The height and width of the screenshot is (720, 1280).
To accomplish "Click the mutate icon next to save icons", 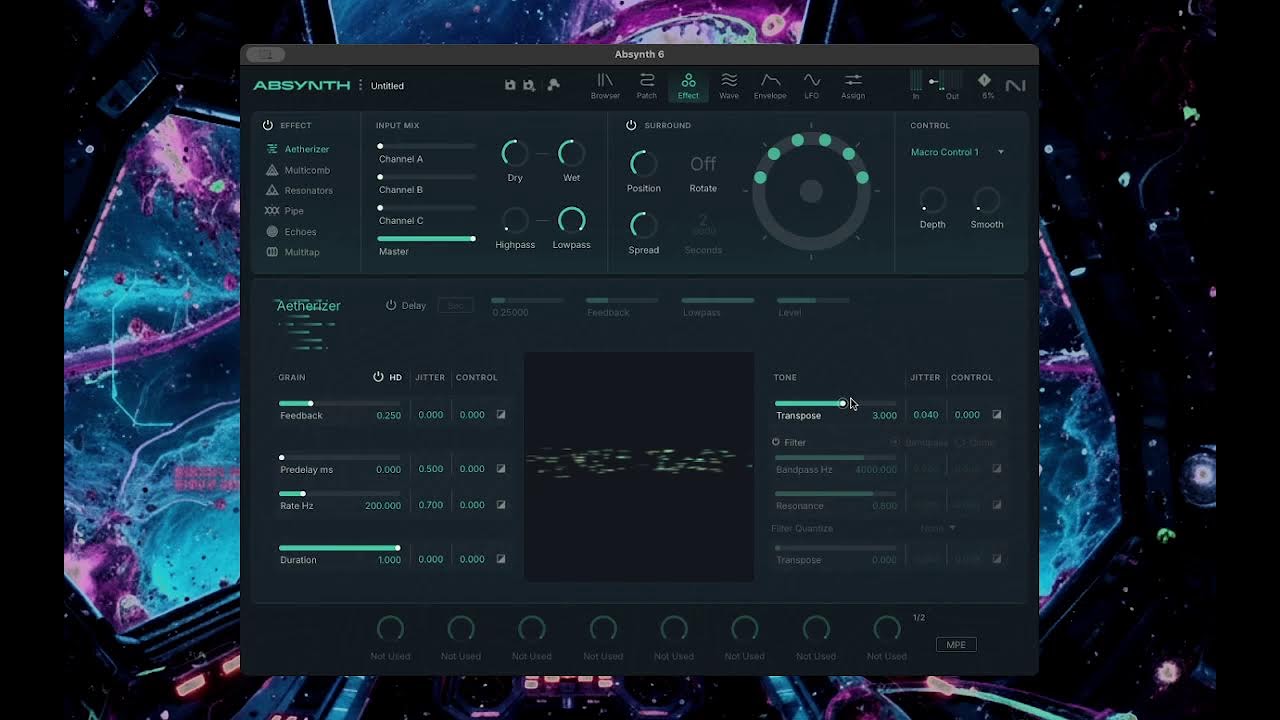I will (553, 85).
